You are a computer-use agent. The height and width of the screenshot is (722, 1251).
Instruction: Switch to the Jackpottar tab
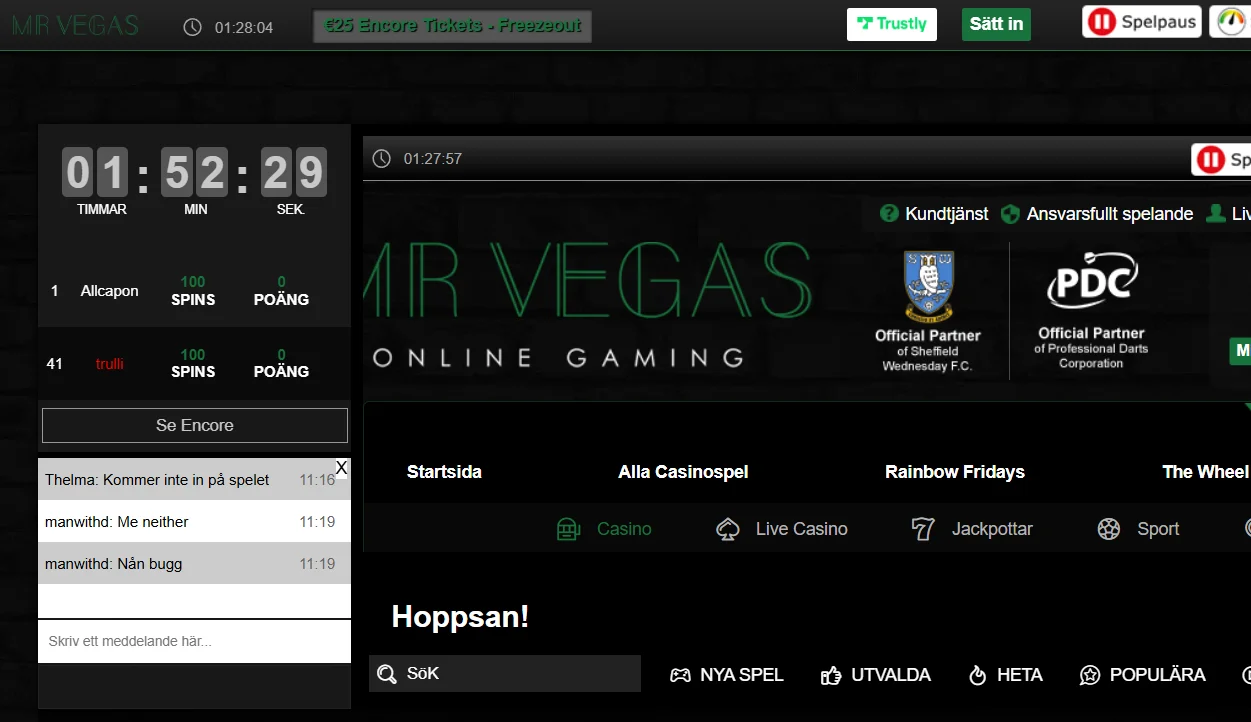coord(972,529)
